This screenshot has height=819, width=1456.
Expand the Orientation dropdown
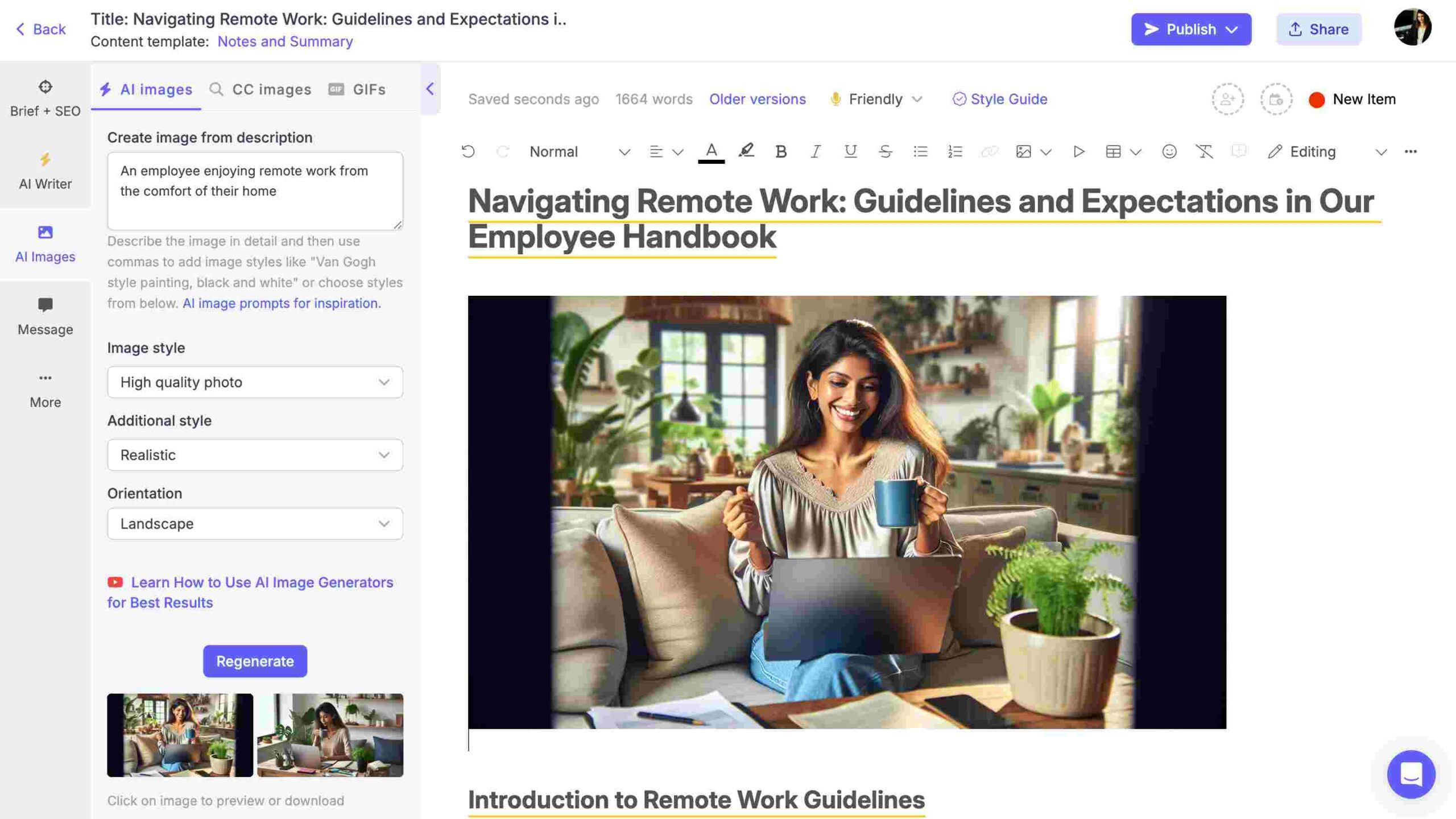[255, 523]
